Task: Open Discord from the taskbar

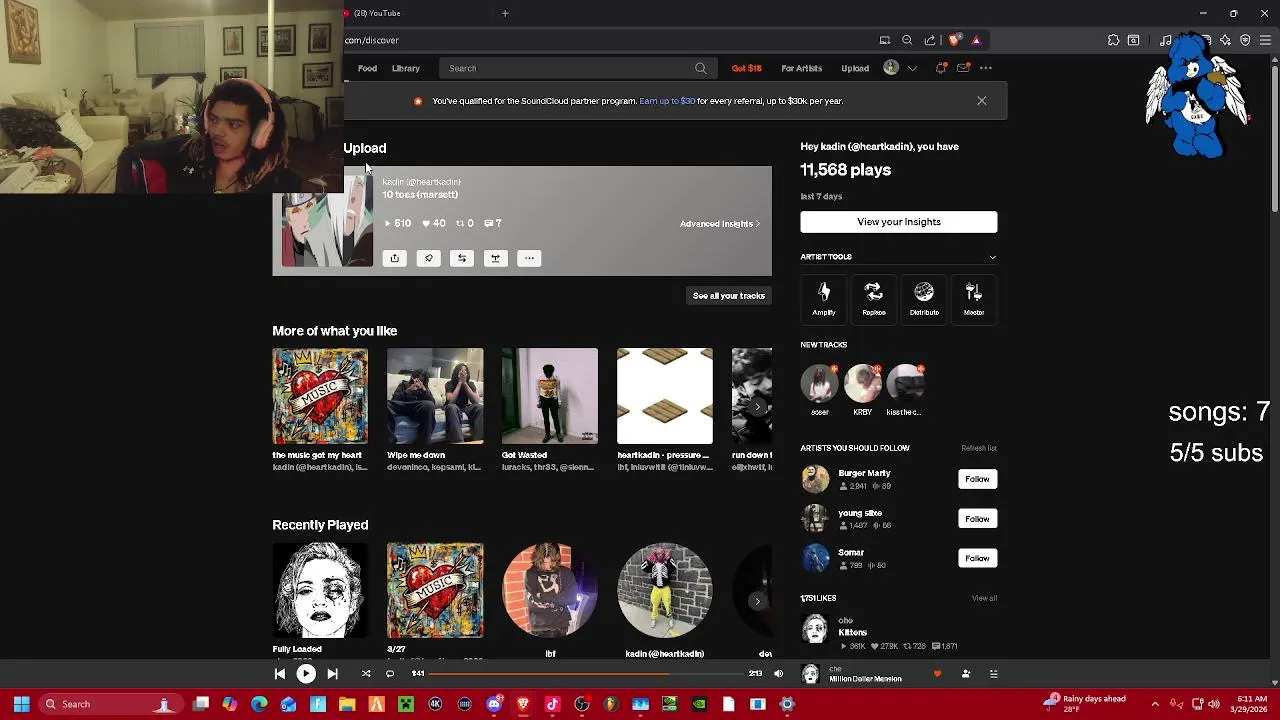Action: (494, 704)
